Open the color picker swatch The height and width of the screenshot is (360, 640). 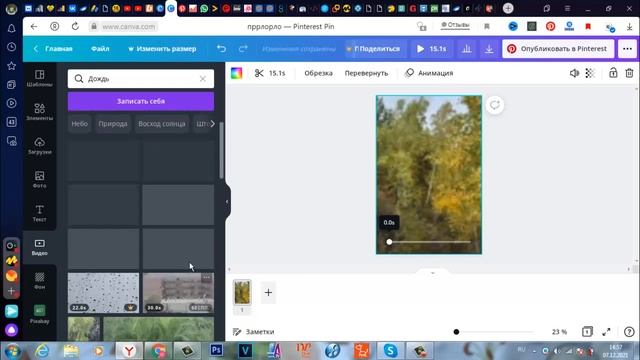[x=237, y=73]
